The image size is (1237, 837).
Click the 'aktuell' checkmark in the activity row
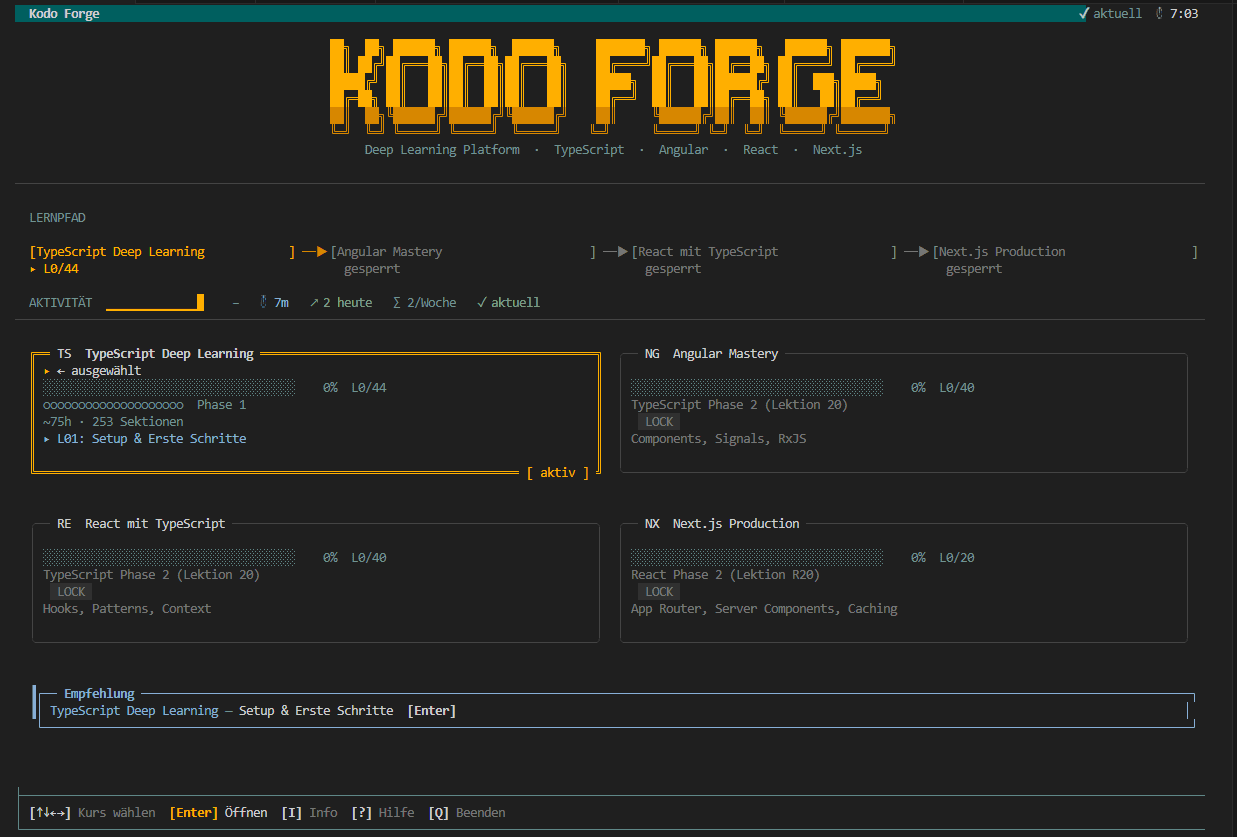pyautogui.click(x=508, y=302)
